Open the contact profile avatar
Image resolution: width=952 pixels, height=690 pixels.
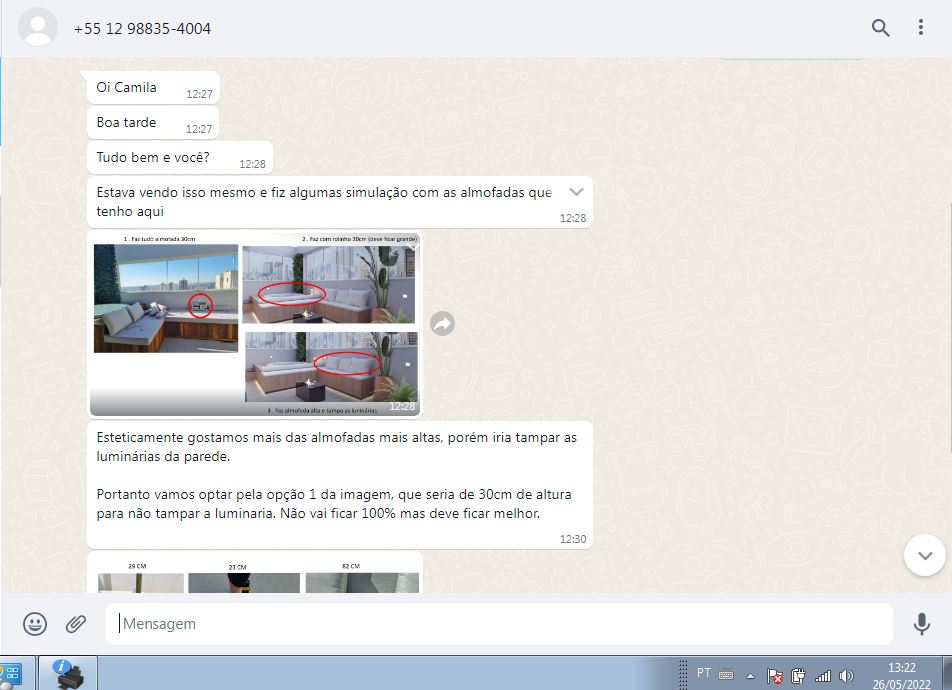(38, 27)
